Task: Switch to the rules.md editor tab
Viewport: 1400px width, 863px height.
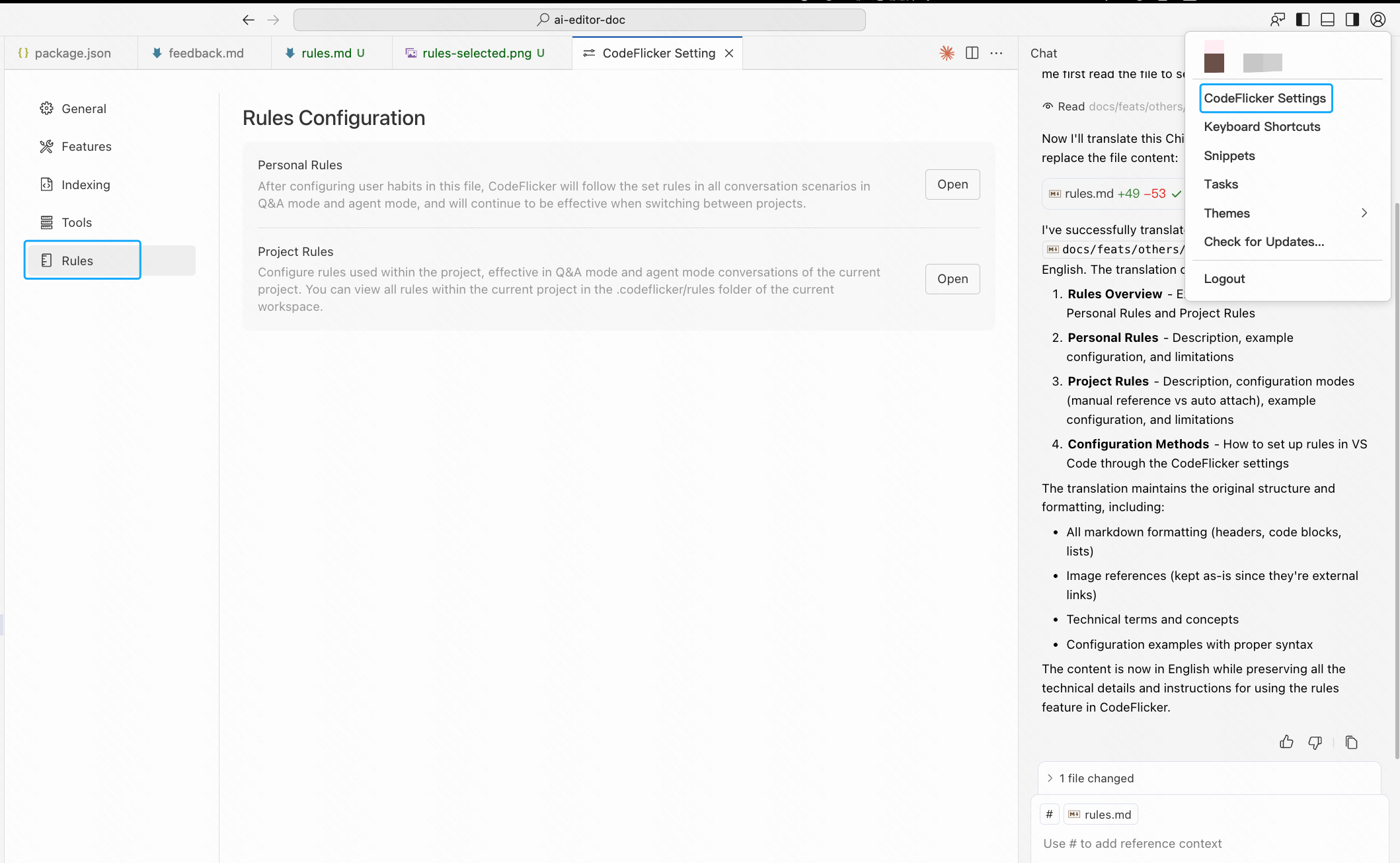Action: pyautogui.click(x=332, y=53)
